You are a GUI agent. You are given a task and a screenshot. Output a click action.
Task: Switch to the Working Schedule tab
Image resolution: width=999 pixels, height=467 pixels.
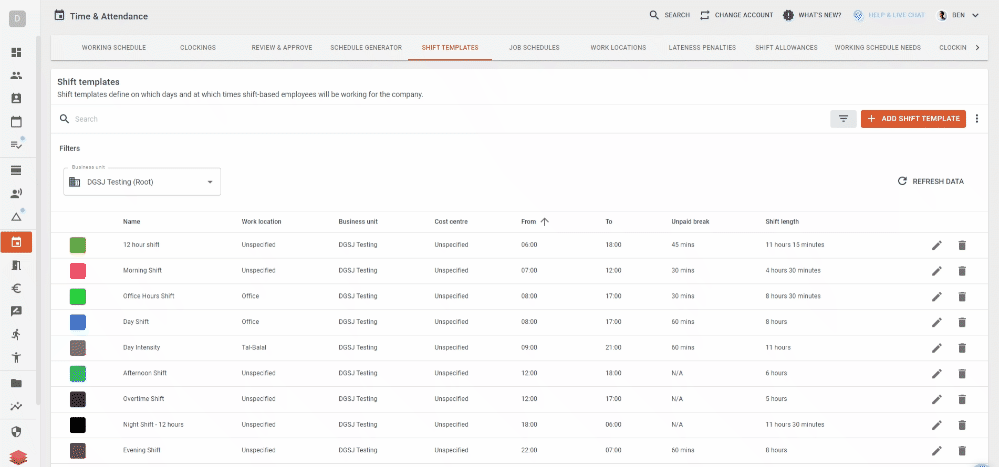(x=114, y=48)
